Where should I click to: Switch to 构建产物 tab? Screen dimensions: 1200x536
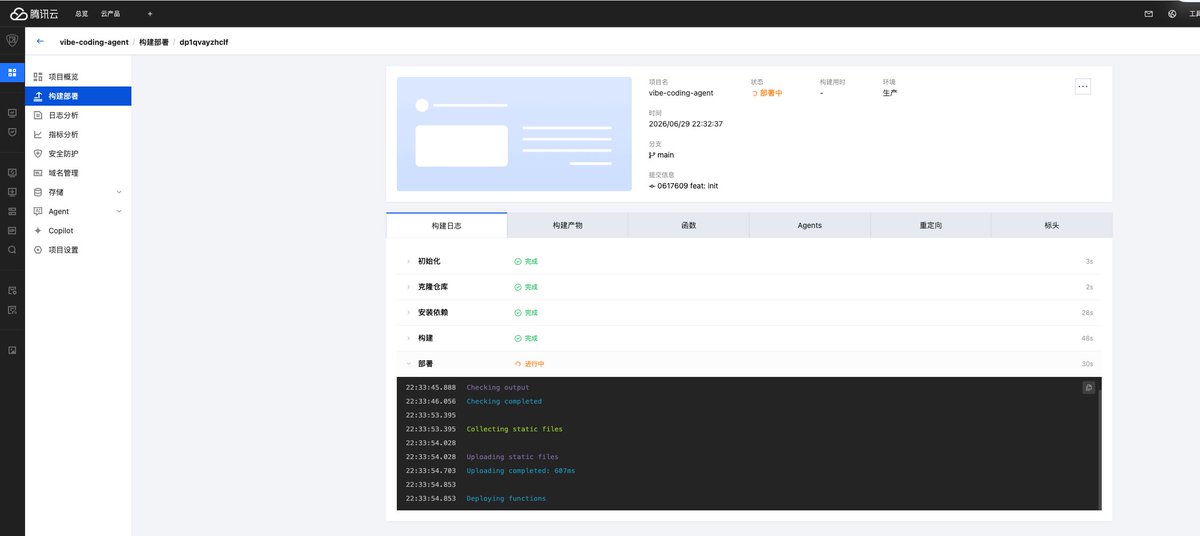click(568, 225)
